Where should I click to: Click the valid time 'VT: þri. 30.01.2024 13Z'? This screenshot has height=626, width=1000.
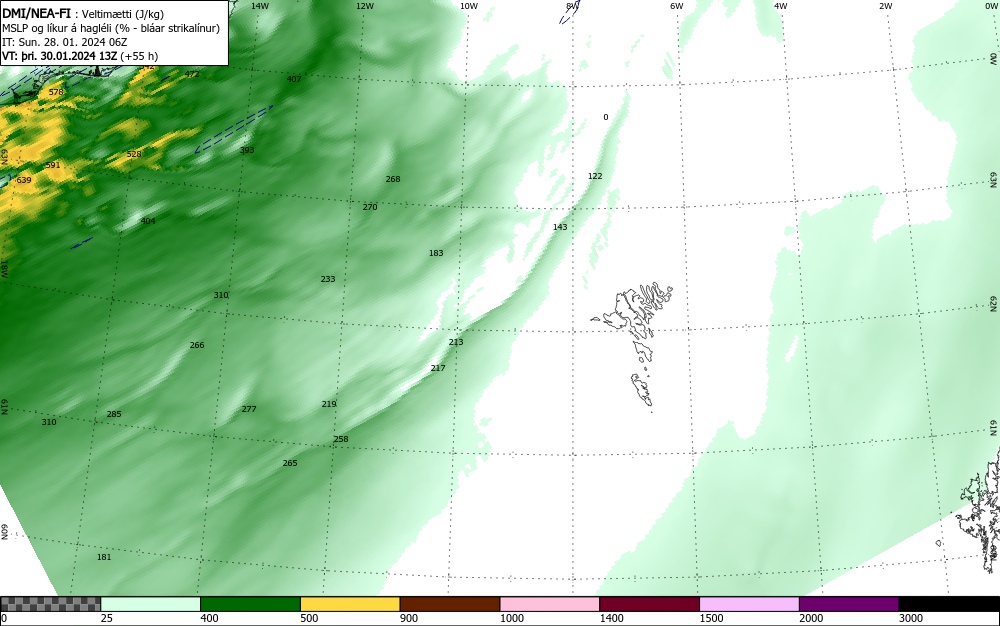point(59,56)
